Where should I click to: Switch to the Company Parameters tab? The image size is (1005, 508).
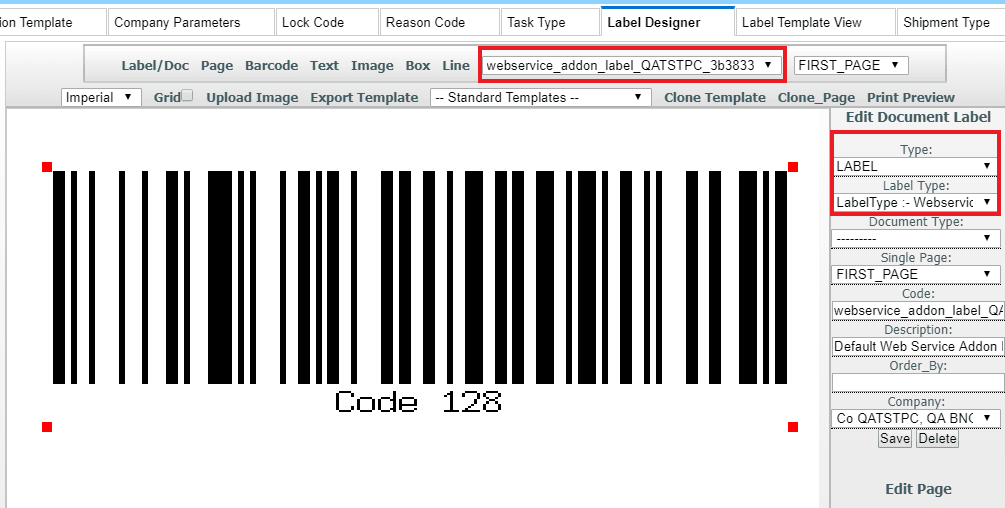coord(191,22)
